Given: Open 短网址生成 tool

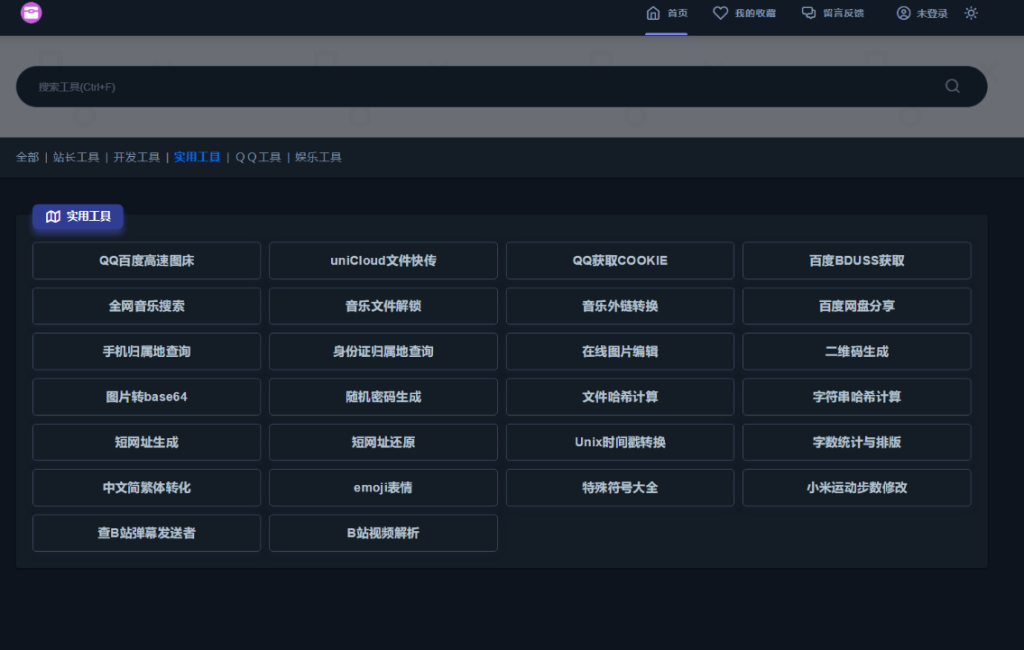Looking at the screenshot, I should click(x=146, y=442).
